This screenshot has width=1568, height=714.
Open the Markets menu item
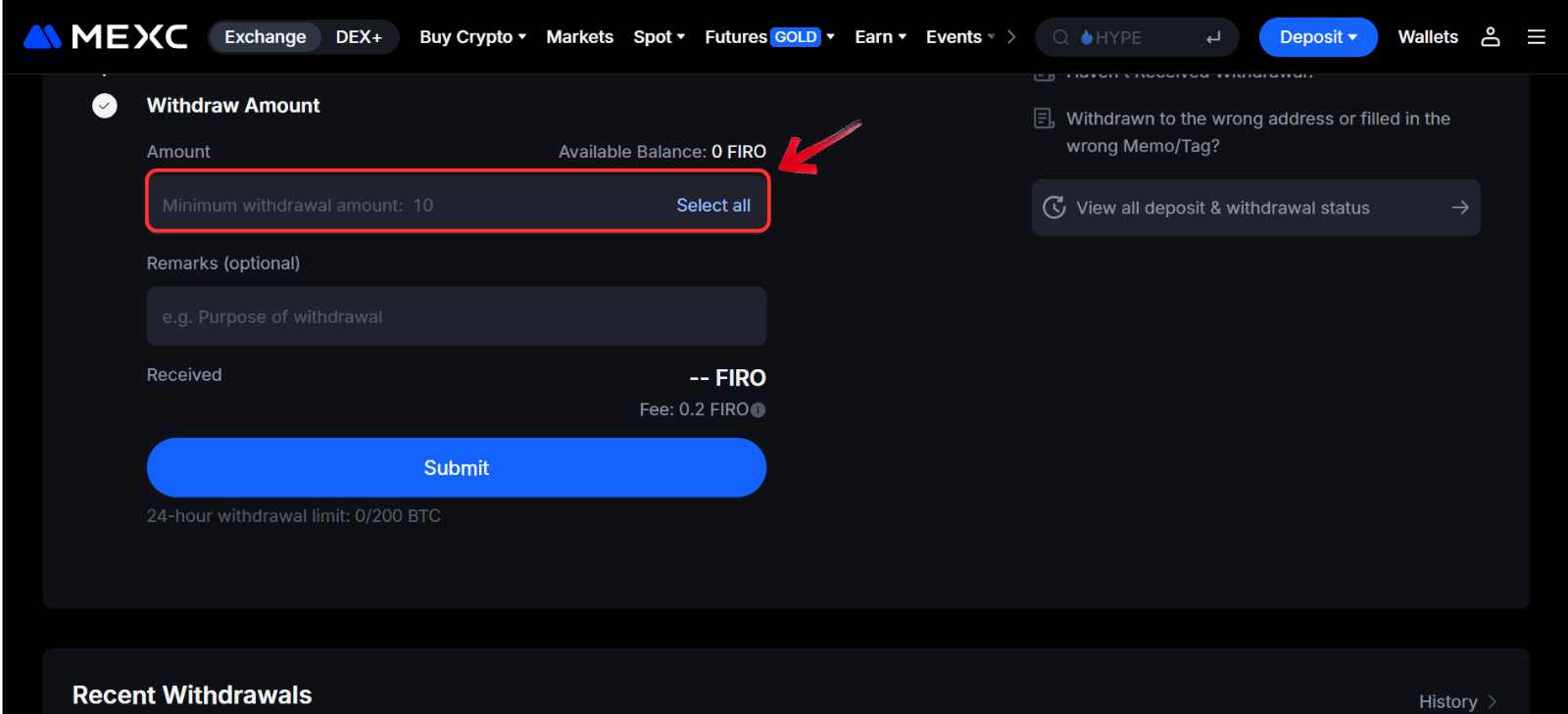tap(579, 37)
